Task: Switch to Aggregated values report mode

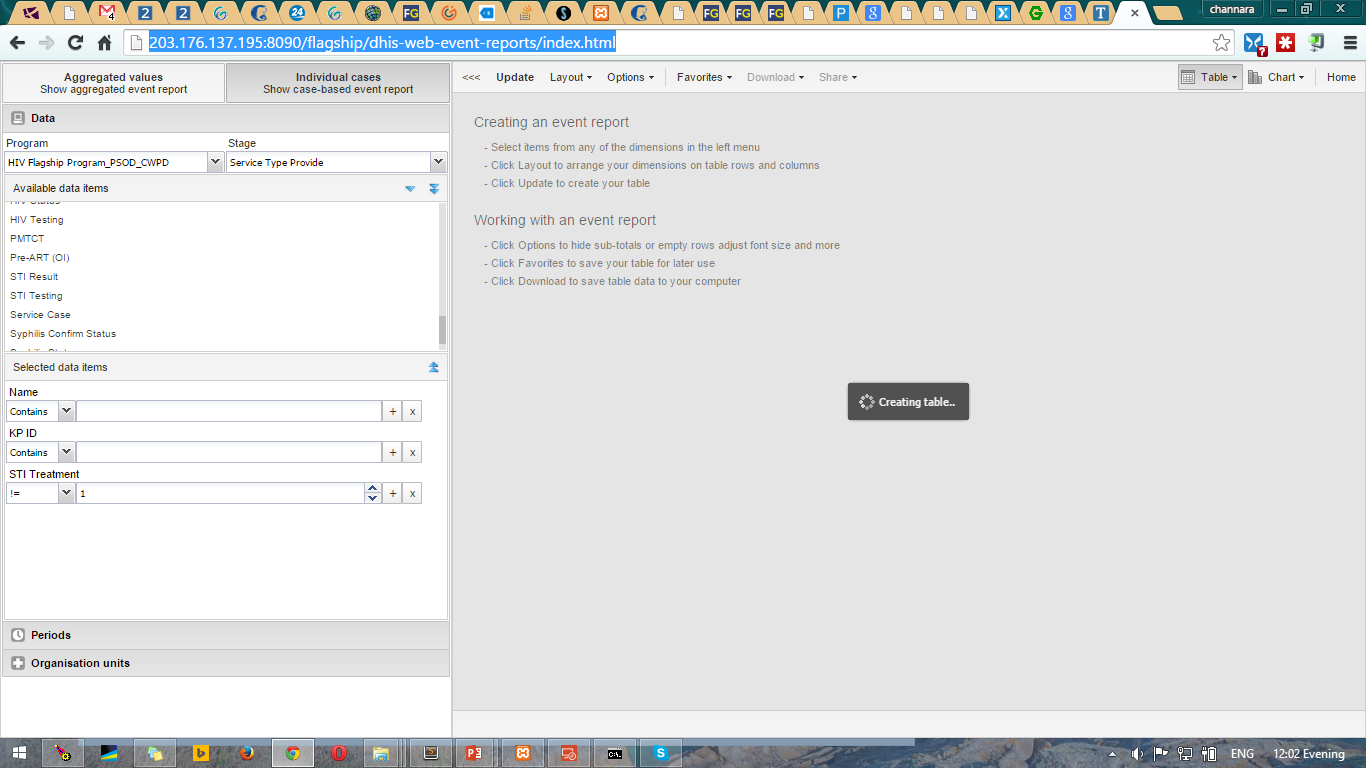Action: (114, 83)
